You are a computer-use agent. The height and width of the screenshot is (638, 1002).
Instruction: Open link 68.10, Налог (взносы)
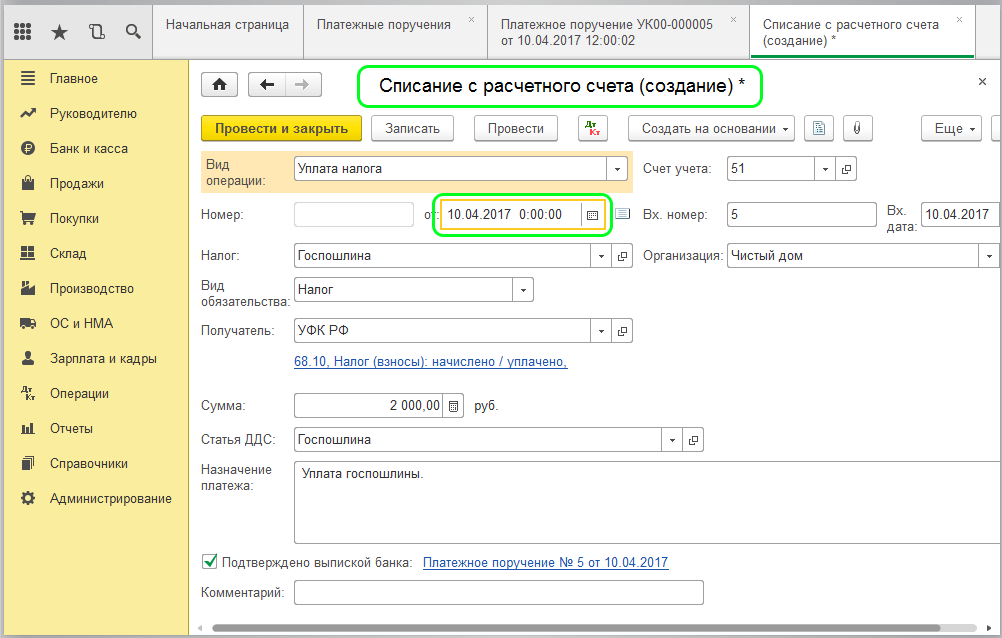431,362
